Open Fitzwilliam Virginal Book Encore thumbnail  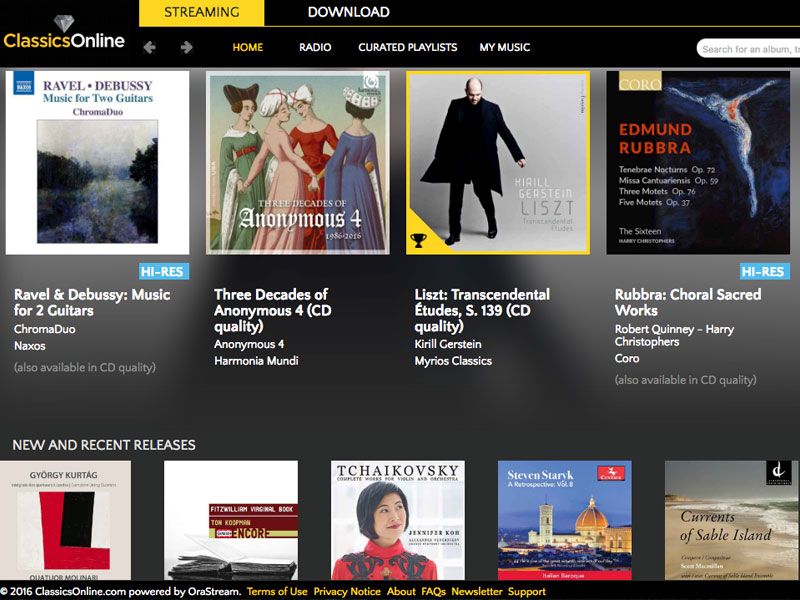231,520
